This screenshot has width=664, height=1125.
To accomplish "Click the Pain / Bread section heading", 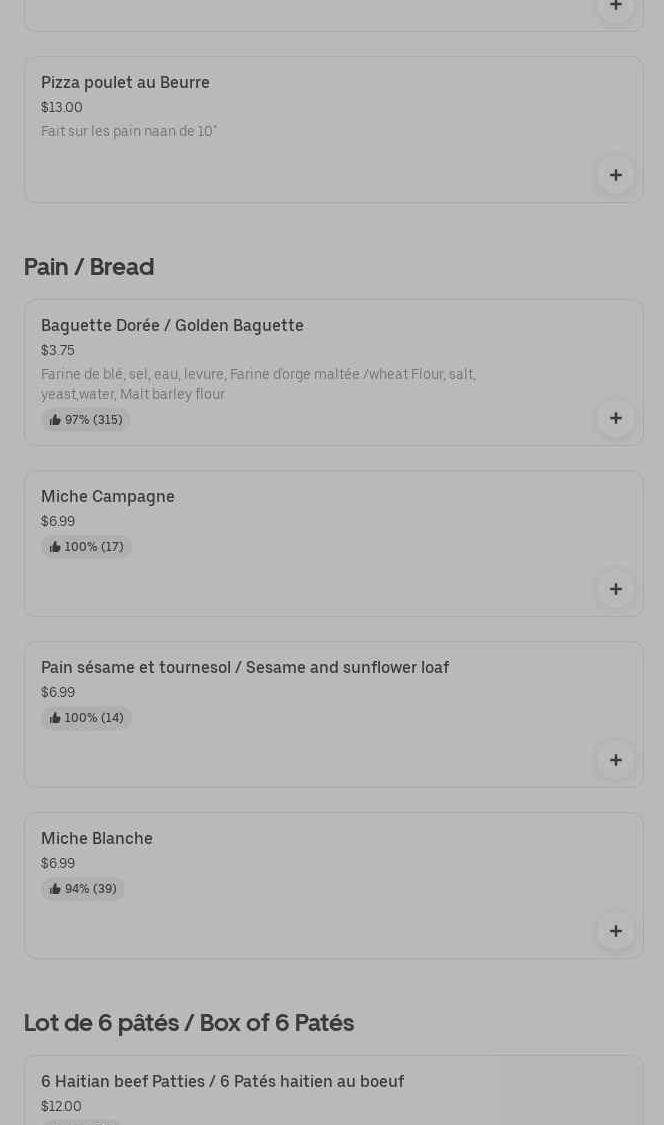I will 89,267.
